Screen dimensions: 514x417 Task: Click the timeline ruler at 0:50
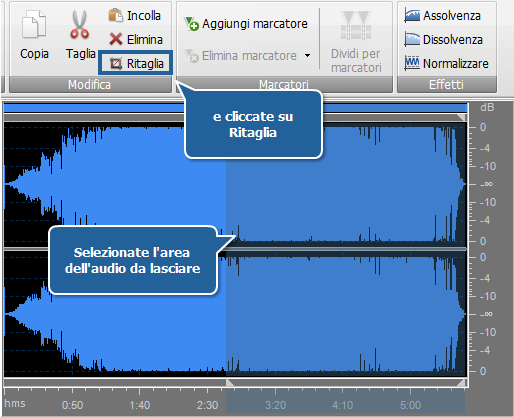pyautogui.click(x=72, y=405)
